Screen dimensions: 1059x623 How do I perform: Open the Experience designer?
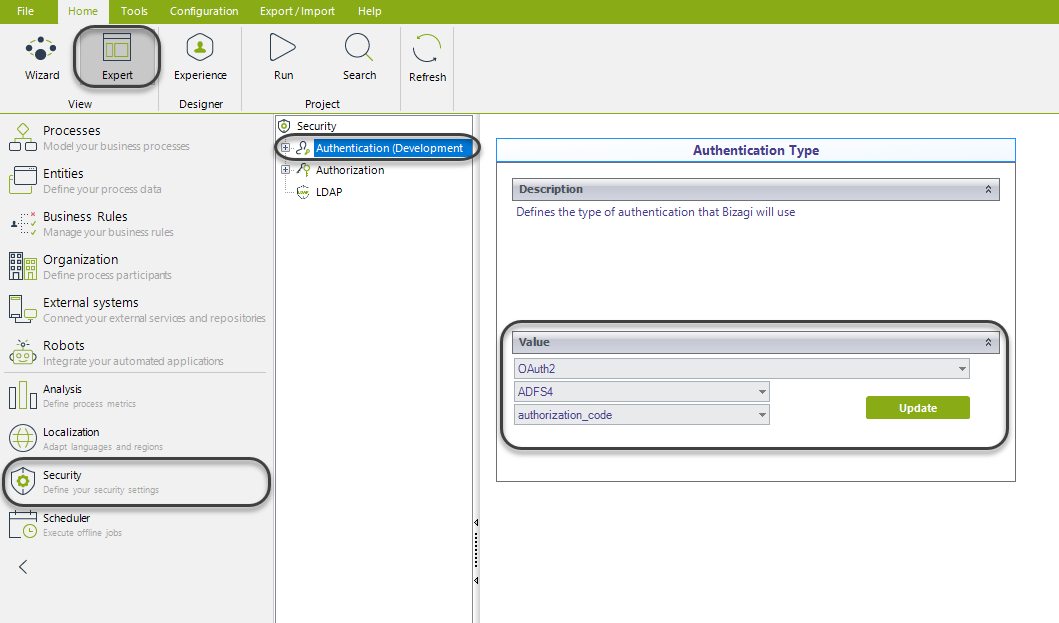pos(200,58)
